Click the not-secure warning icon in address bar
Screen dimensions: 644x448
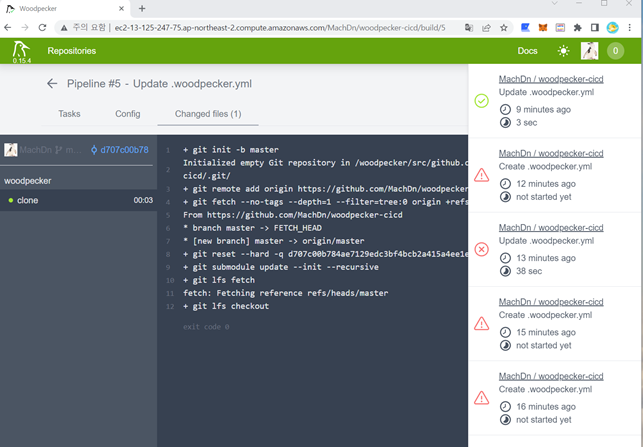tap(64, 28)
